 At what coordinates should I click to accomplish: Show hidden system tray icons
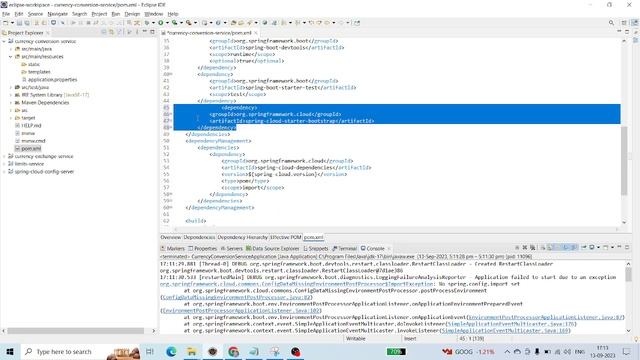[x=507, y=351]
